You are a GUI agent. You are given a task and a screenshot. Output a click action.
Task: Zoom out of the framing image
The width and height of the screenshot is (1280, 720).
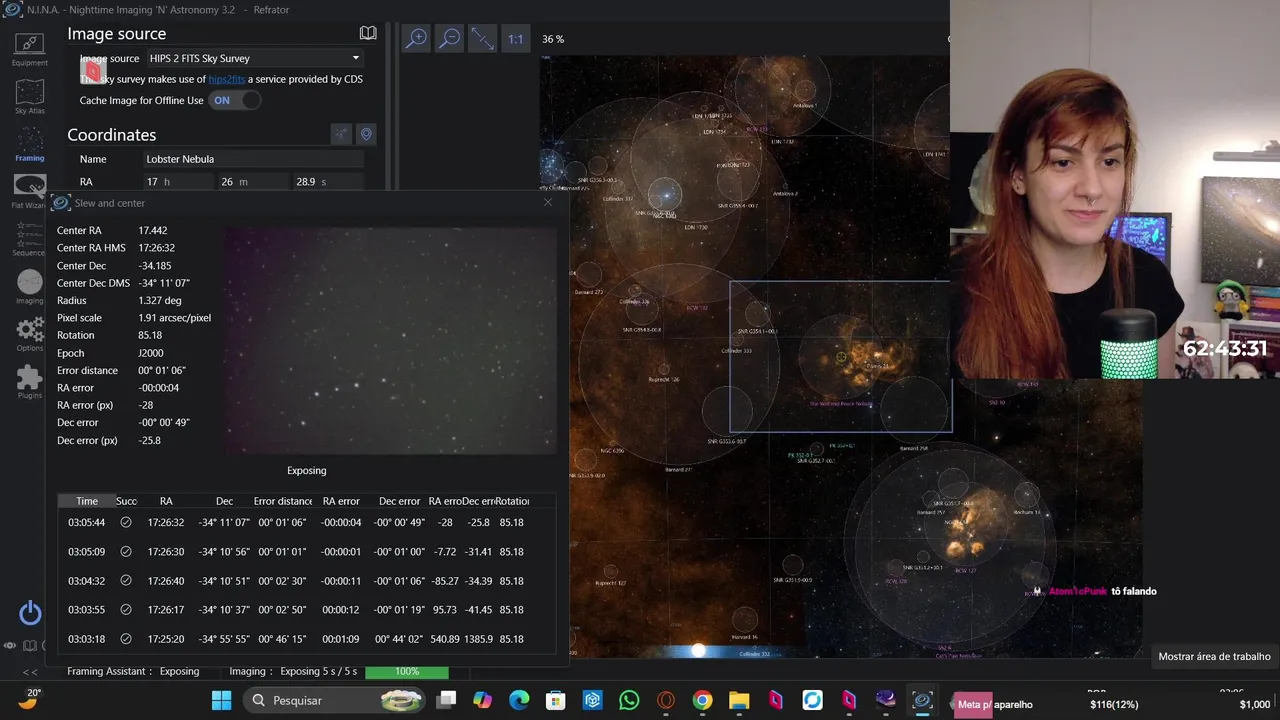(x=450, y=38)
